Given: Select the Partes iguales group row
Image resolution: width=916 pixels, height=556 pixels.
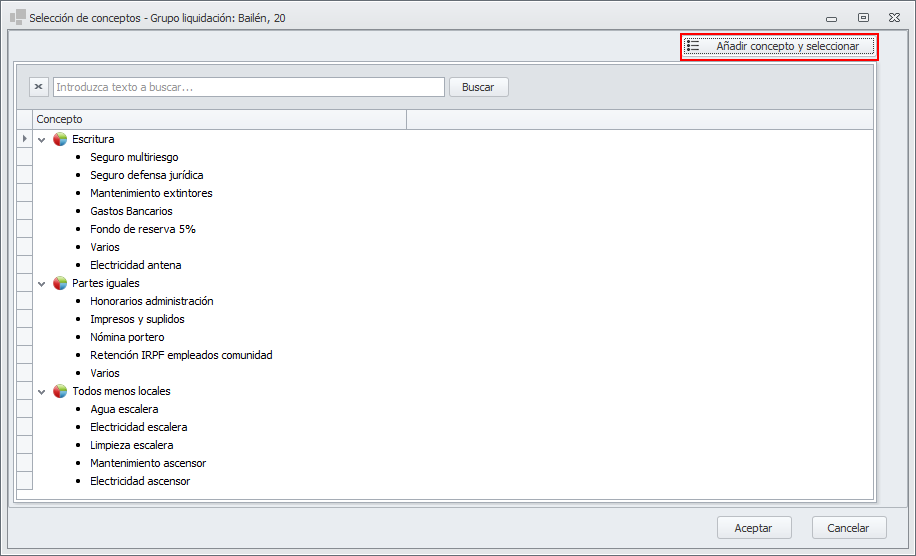Looking at the screenshot, I should [x=106, y=283].
